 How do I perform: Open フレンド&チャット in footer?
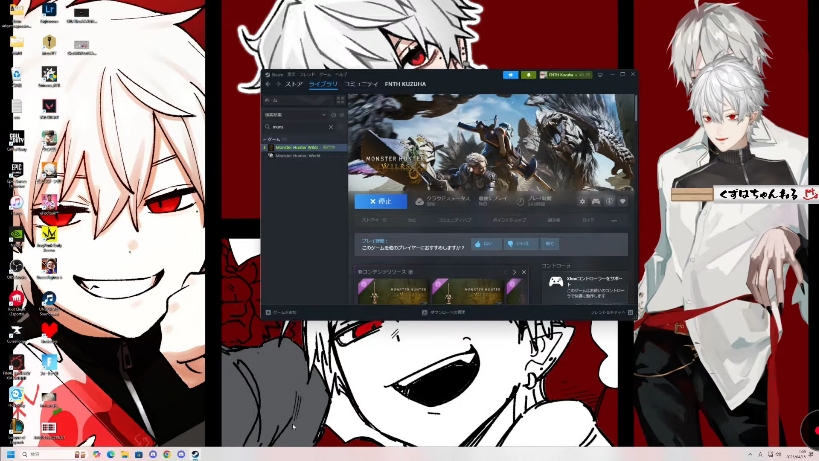pyautogui.click(x=612, y=312)
